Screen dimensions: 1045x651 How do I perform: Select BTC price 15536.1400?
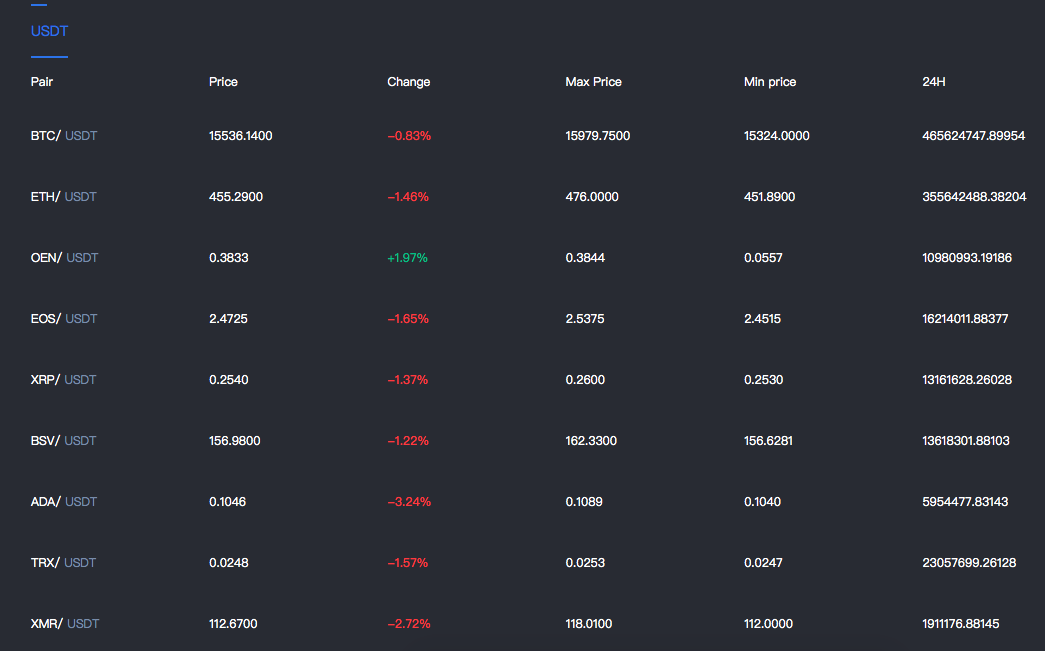(241, 136)
